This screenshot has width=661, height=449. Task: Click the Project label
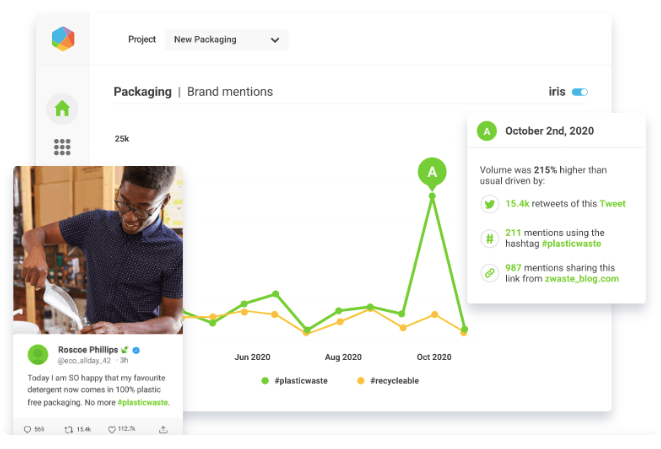coord(142,39)
